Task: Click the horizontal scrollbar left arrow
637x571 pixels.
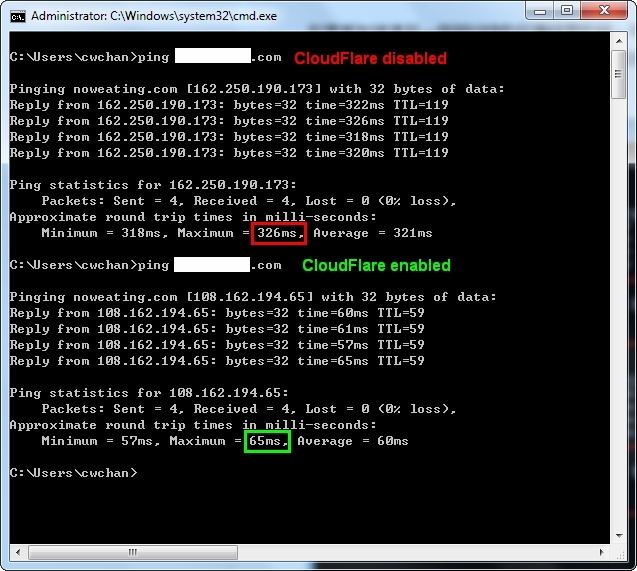Action: point(18,552)
